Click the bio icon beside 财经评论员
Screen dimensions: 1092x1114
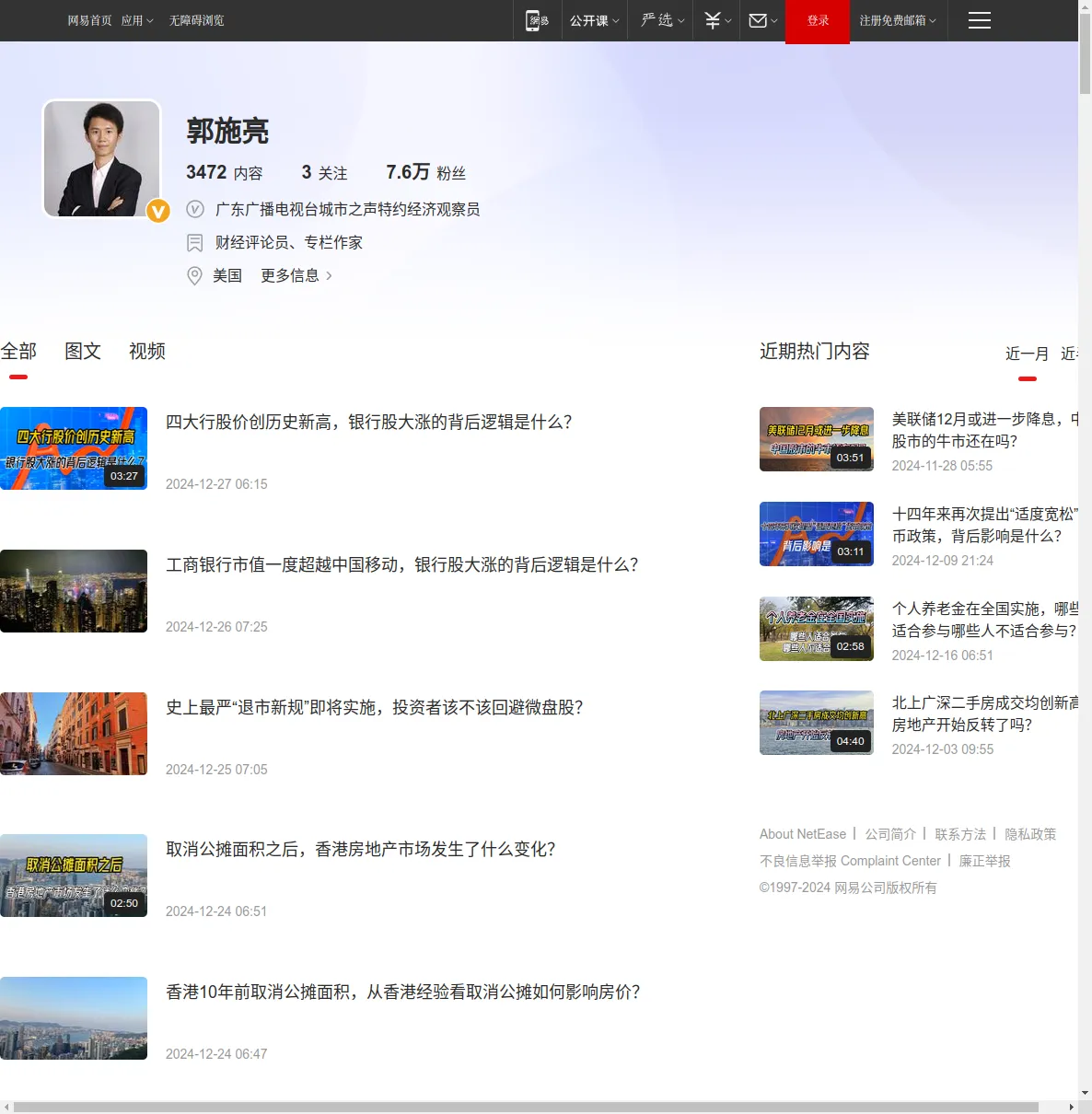tap(195, 243)
